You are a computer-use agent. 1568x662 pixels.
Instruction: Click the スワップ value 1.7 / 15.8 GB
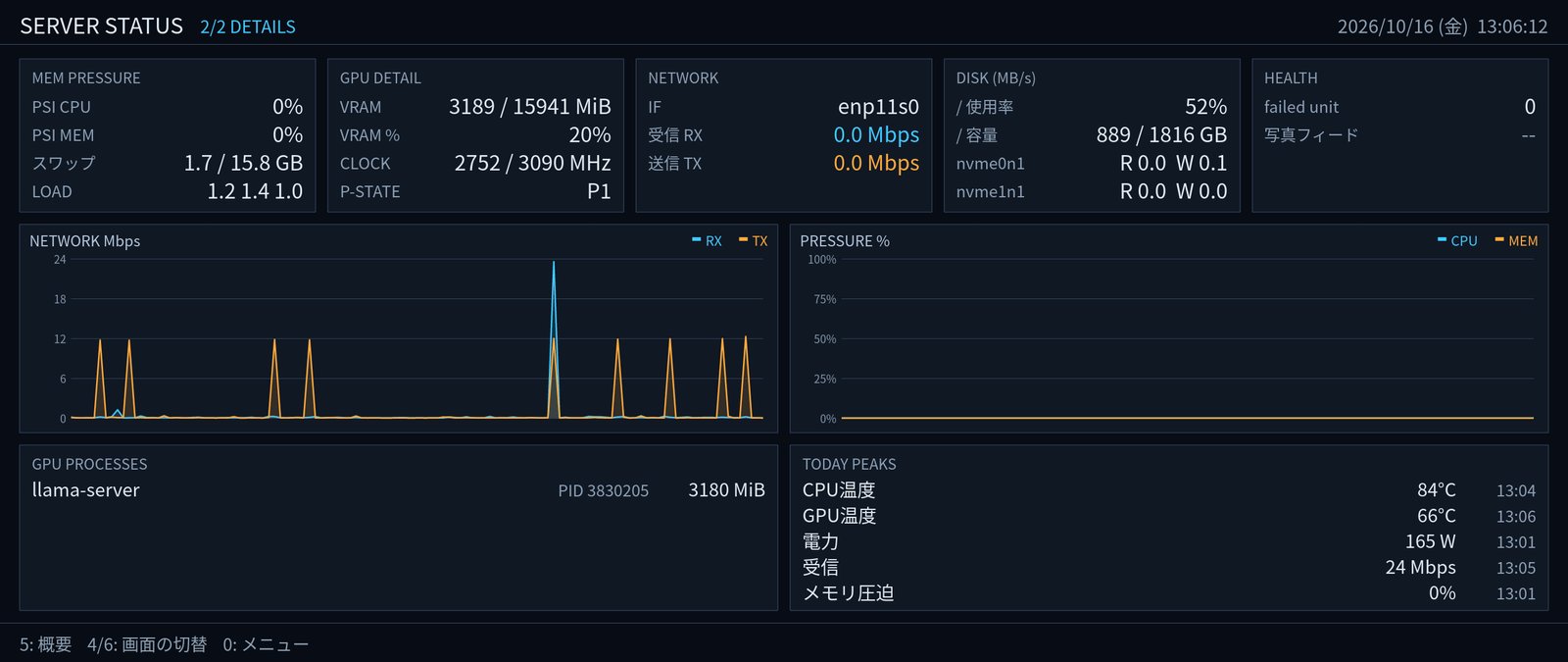(243, 164)
